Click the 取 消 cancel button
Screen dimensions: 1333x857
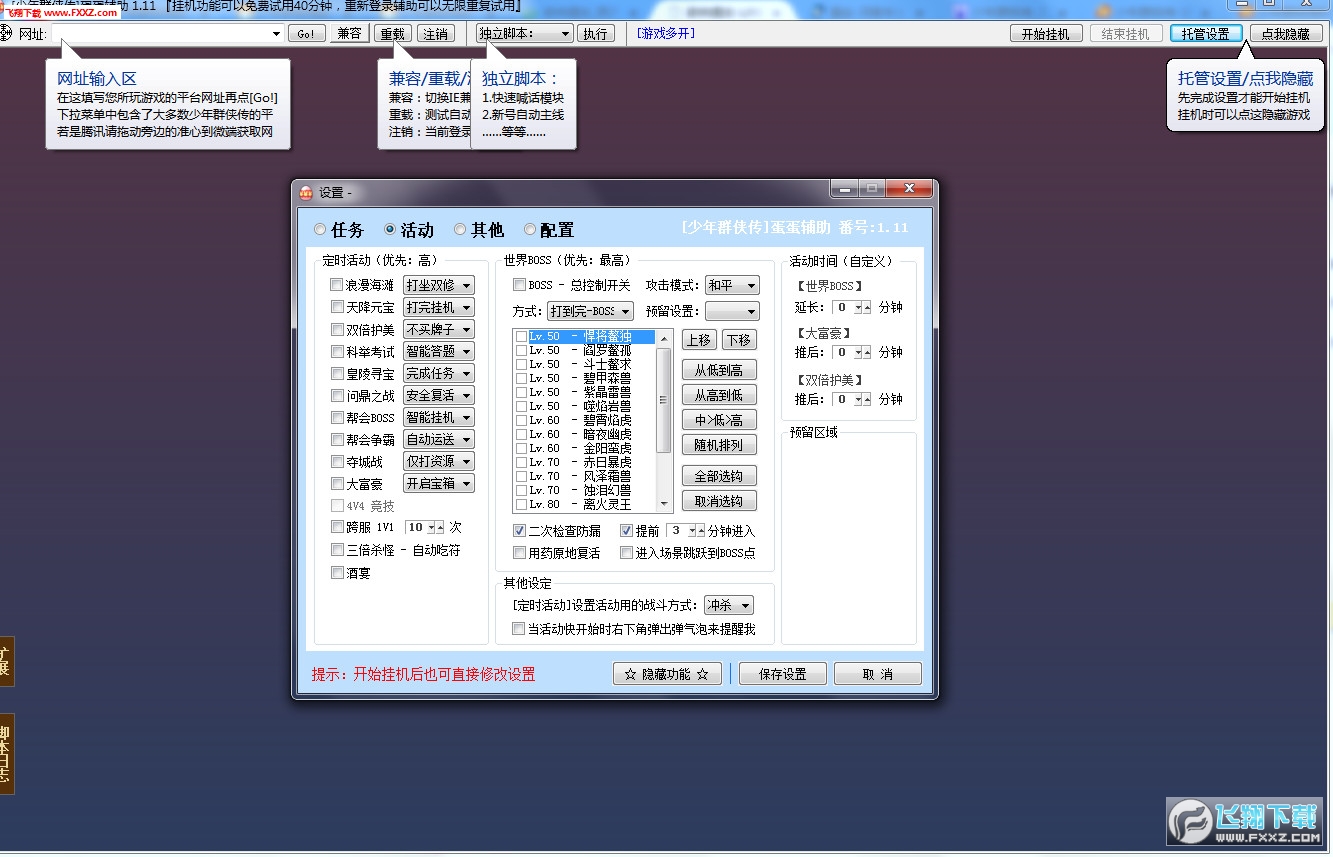coord(878,674)
